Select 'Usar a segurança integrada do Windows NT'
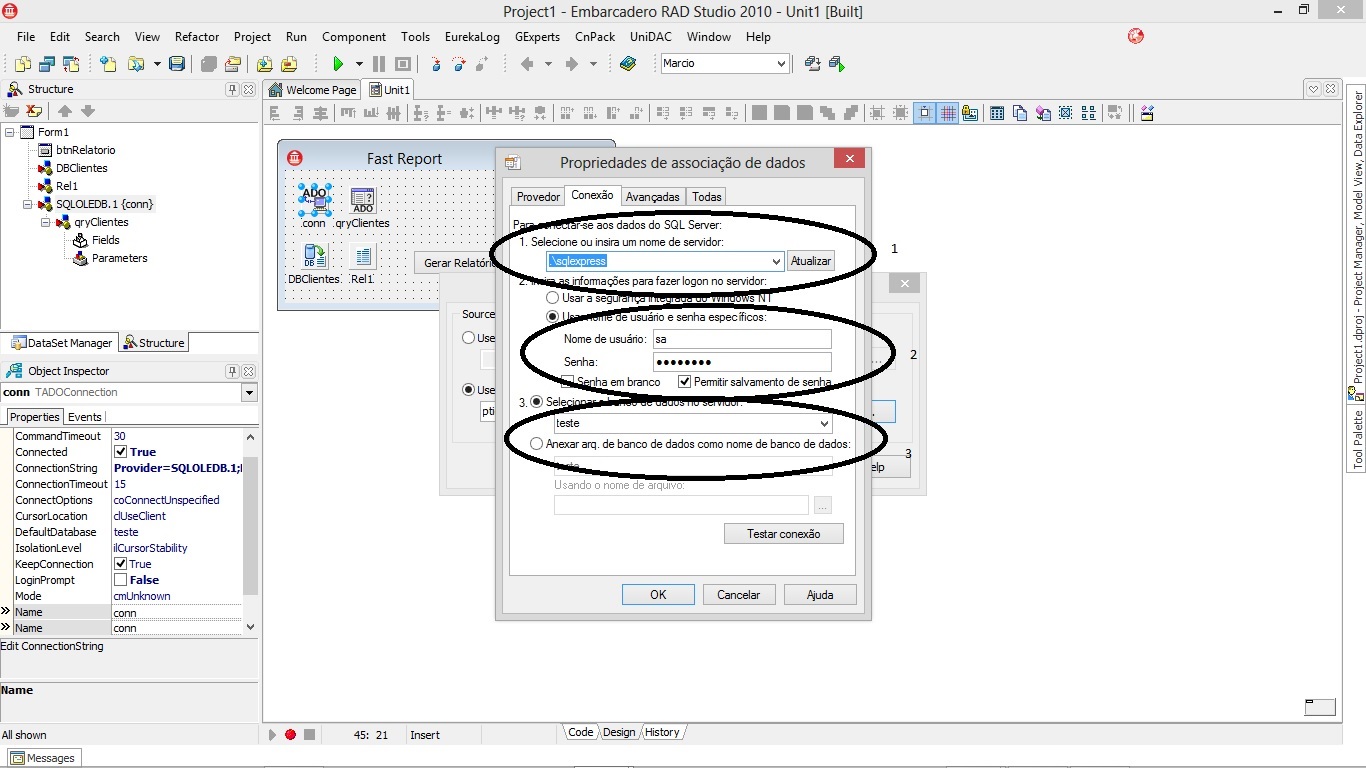This screenshot has height=768, width=1366. click(552, 297)
